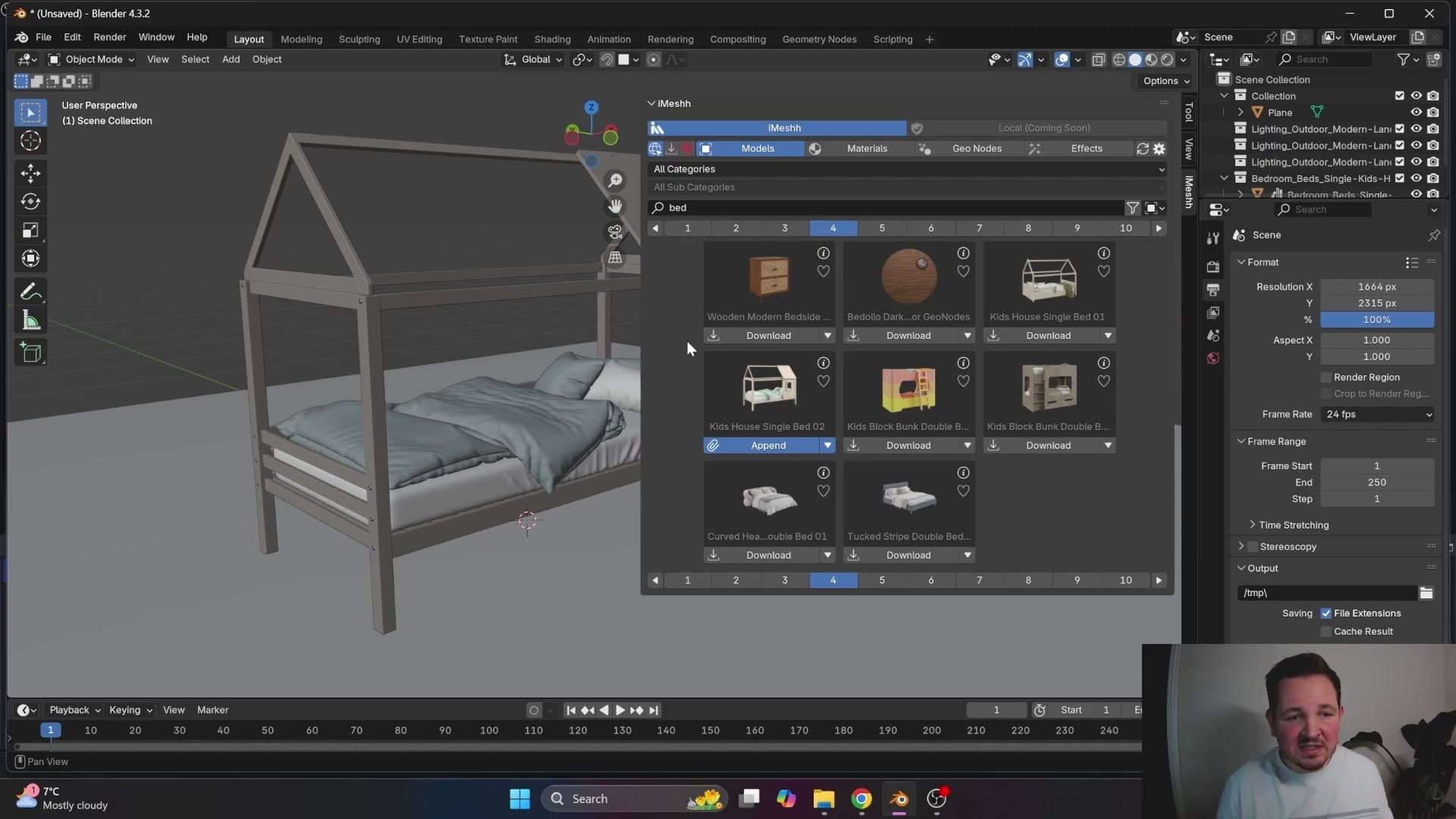Open Google Chrome from the taskbar
The height and width of the screenshot is (819, 1456).
click(861, 799)
